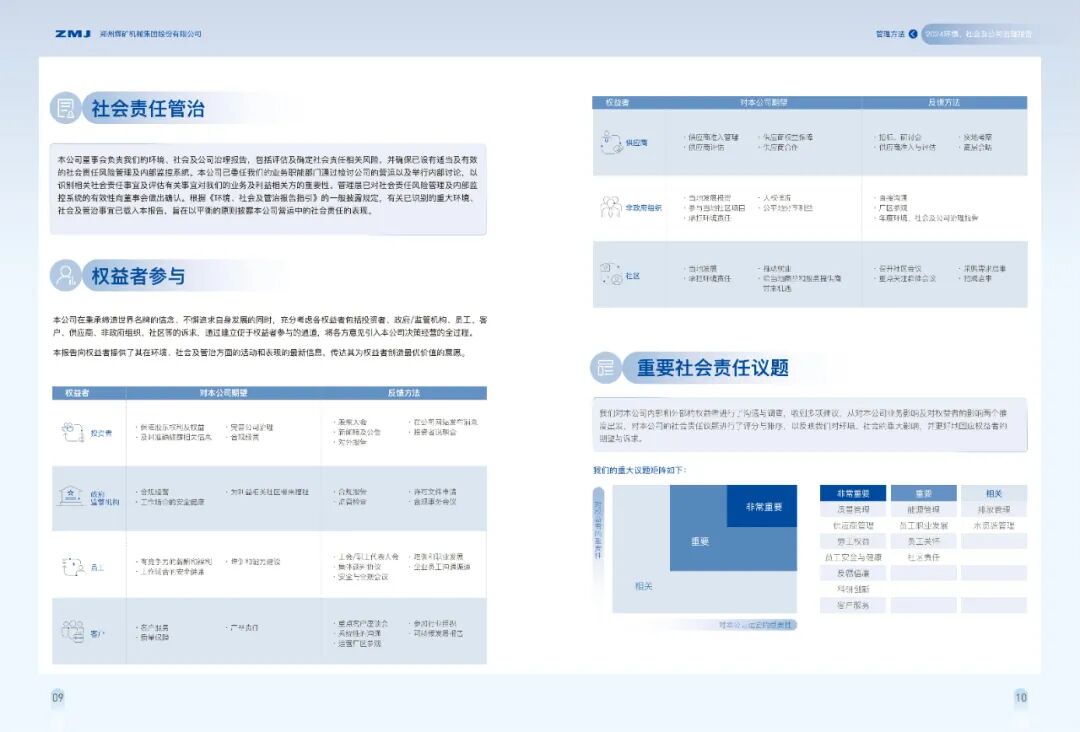Select the 管理方法 header navigation label
This screenshot has height=732, width=1080.
point(889,33)
